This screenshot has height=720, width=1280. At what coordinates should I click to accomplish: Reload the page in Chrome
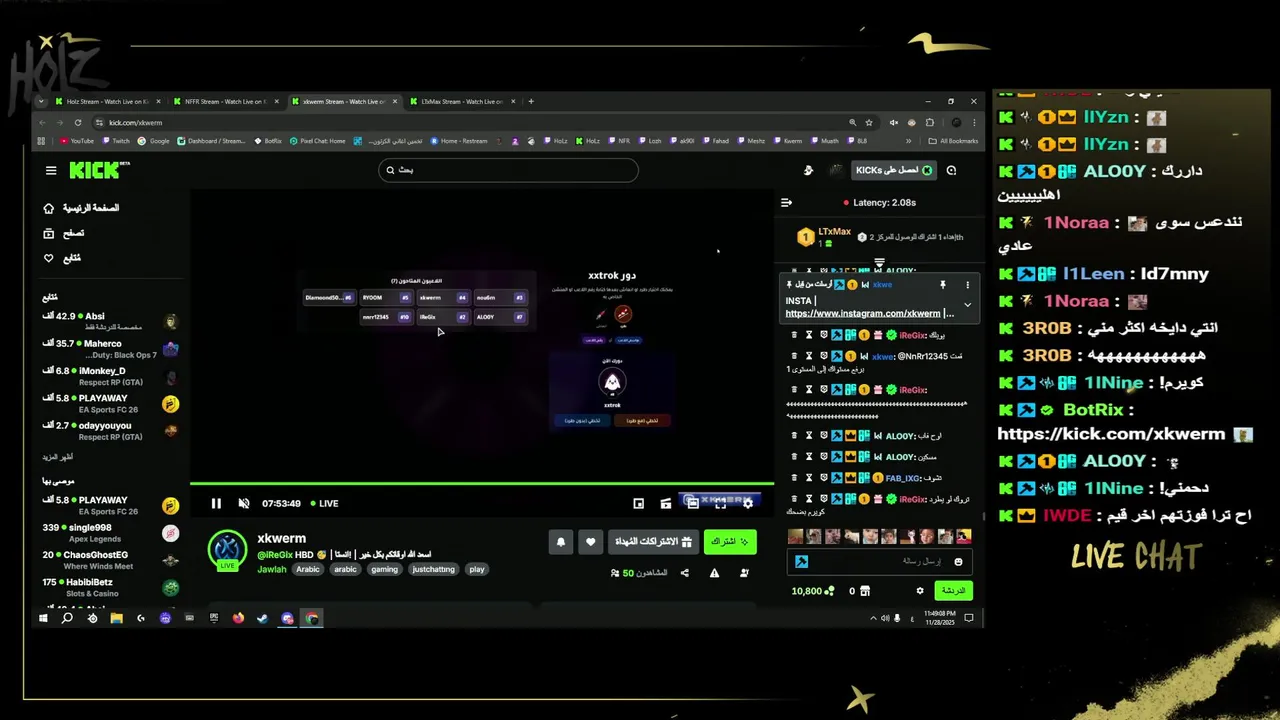[x=77, y=122]
